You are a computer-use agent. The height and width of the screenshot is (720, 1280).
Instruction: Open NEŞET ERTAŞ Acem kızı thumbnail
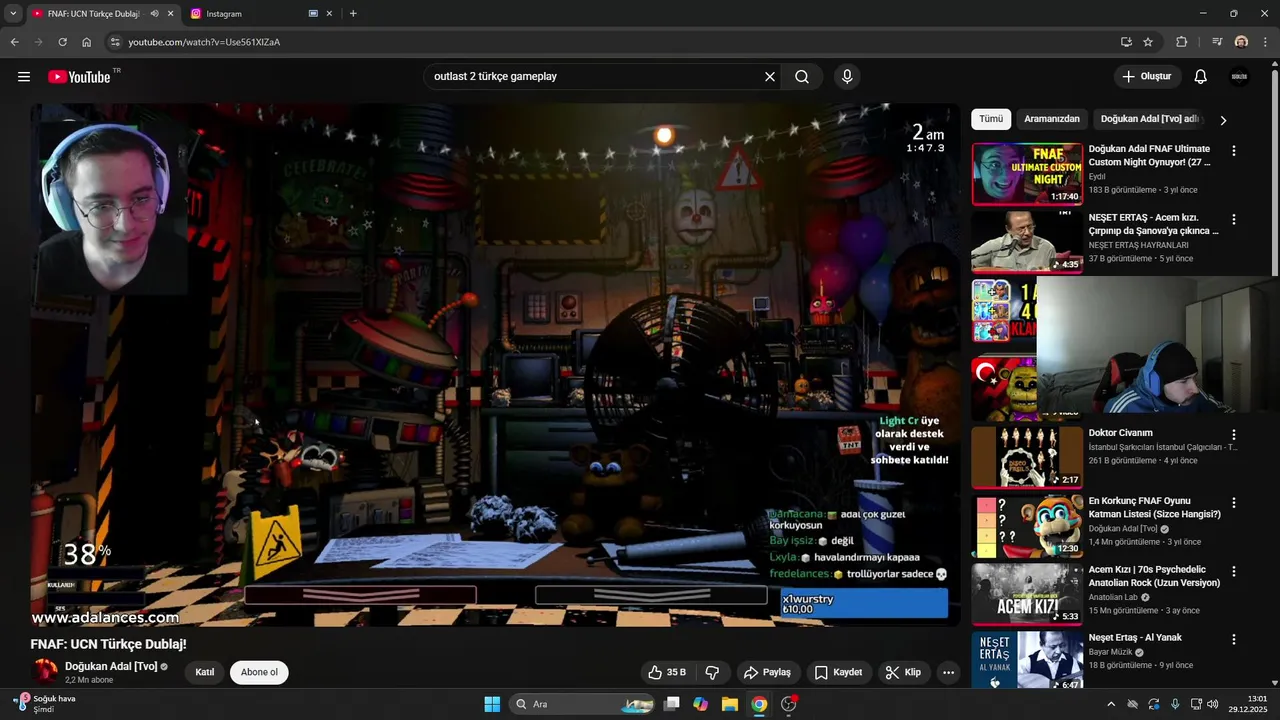1027,242
